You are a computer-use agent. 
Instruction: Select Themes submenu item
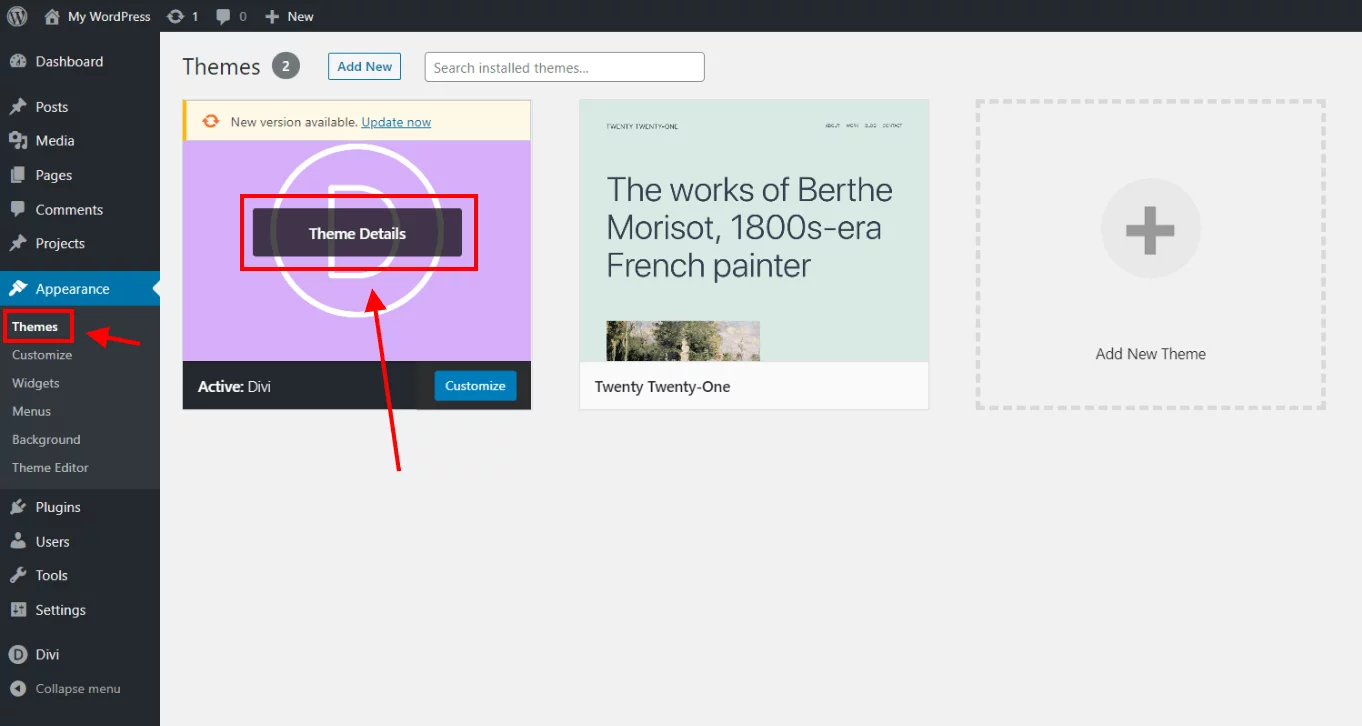35,327
